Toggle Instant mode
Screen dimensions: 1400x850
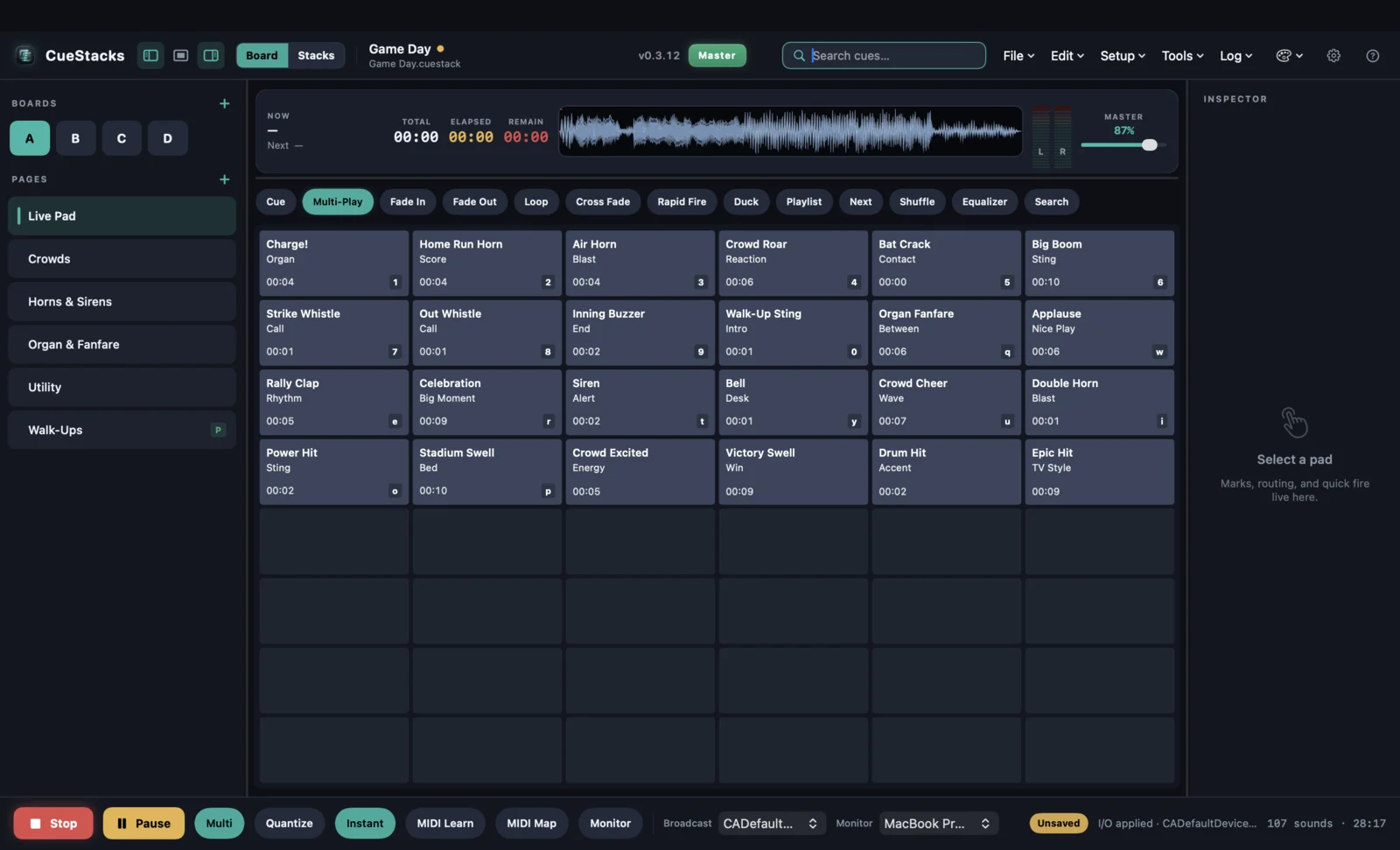365,823
